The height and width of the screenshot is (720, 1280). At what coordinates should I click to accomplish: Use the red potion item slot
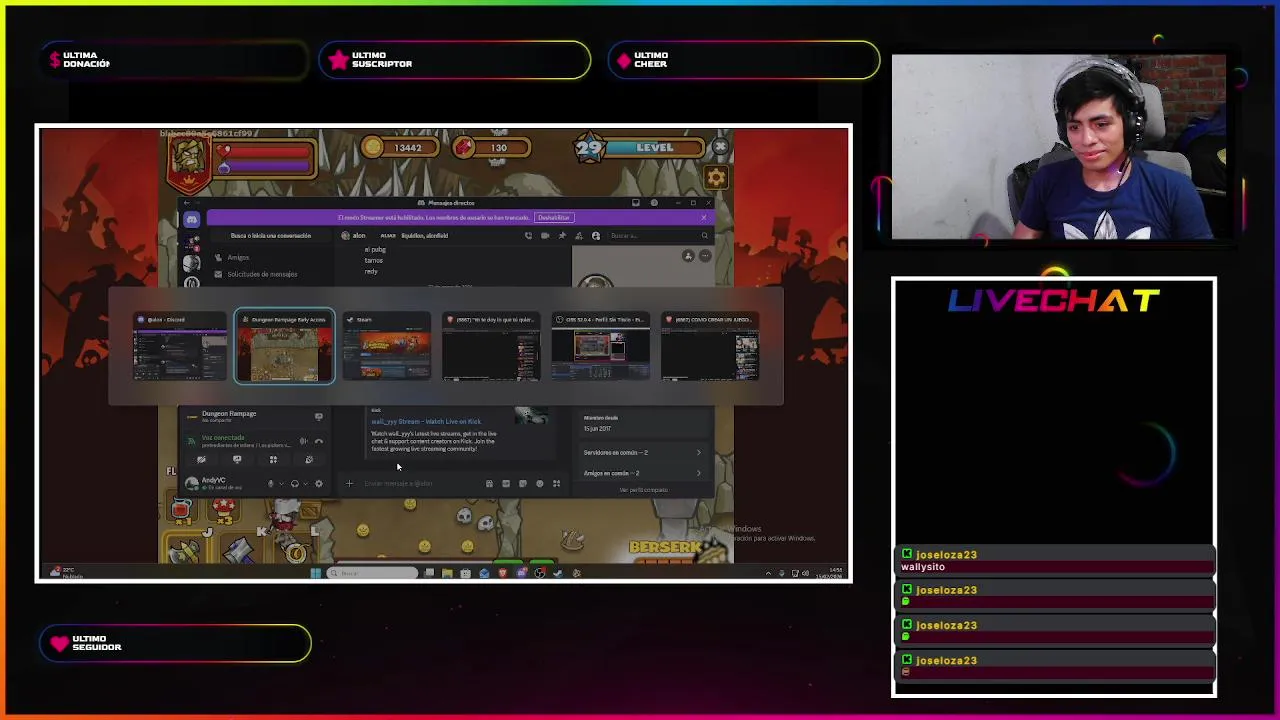181,510
